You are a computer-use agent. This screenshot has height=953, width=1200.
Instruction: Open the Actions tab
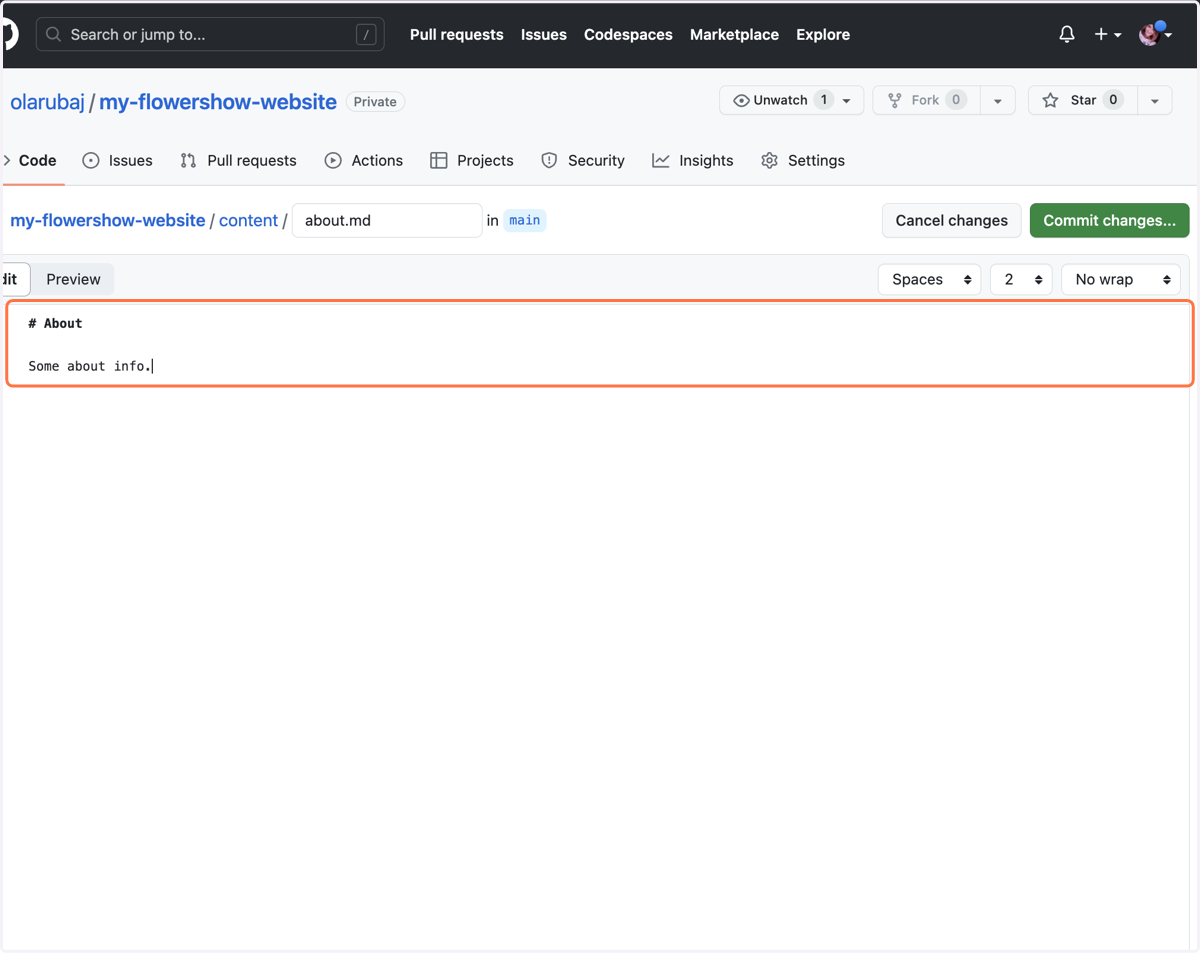(364, 160)
